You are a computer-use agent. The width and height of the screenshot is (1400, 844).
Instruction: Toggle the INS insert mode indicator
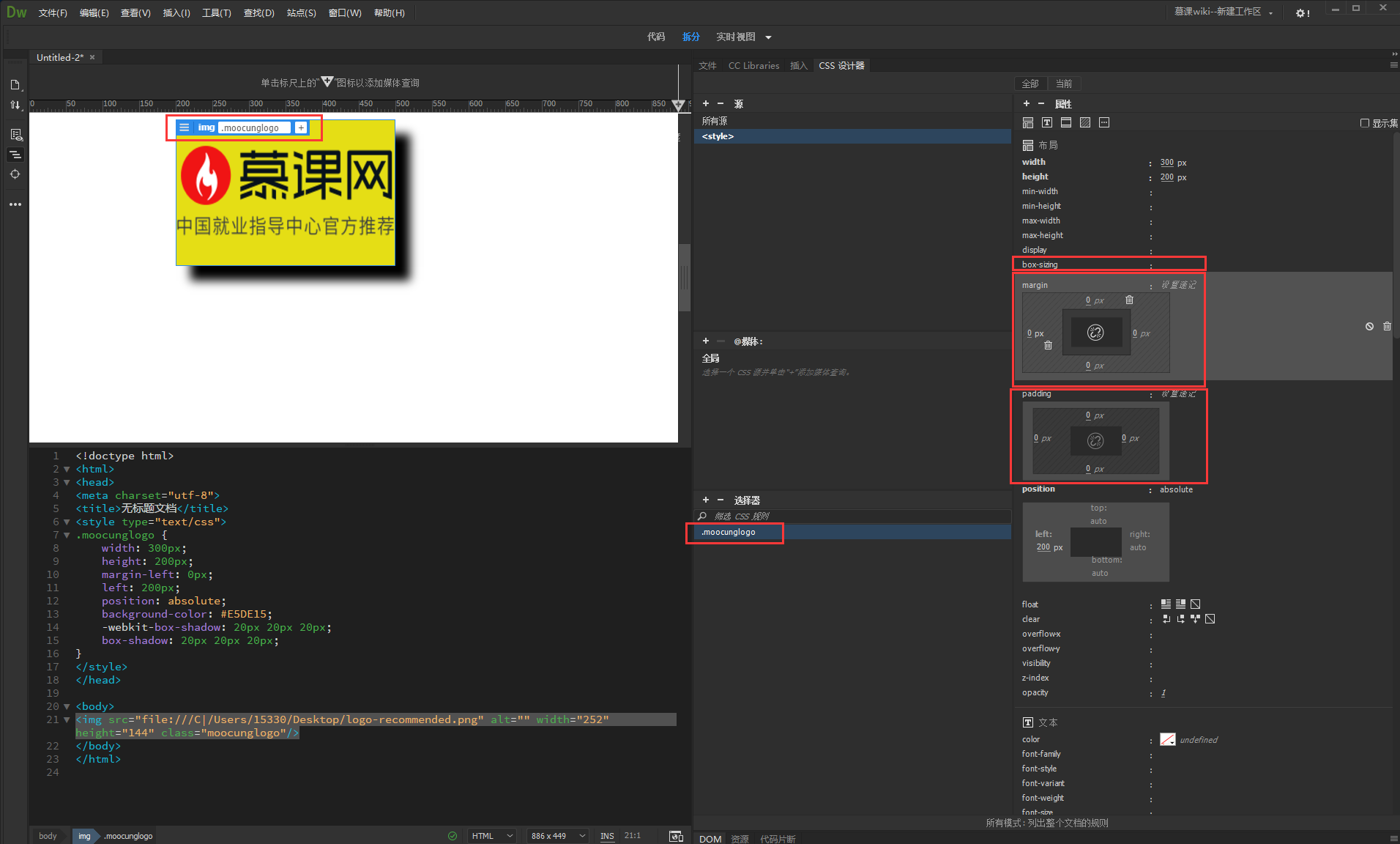[607, 836]
